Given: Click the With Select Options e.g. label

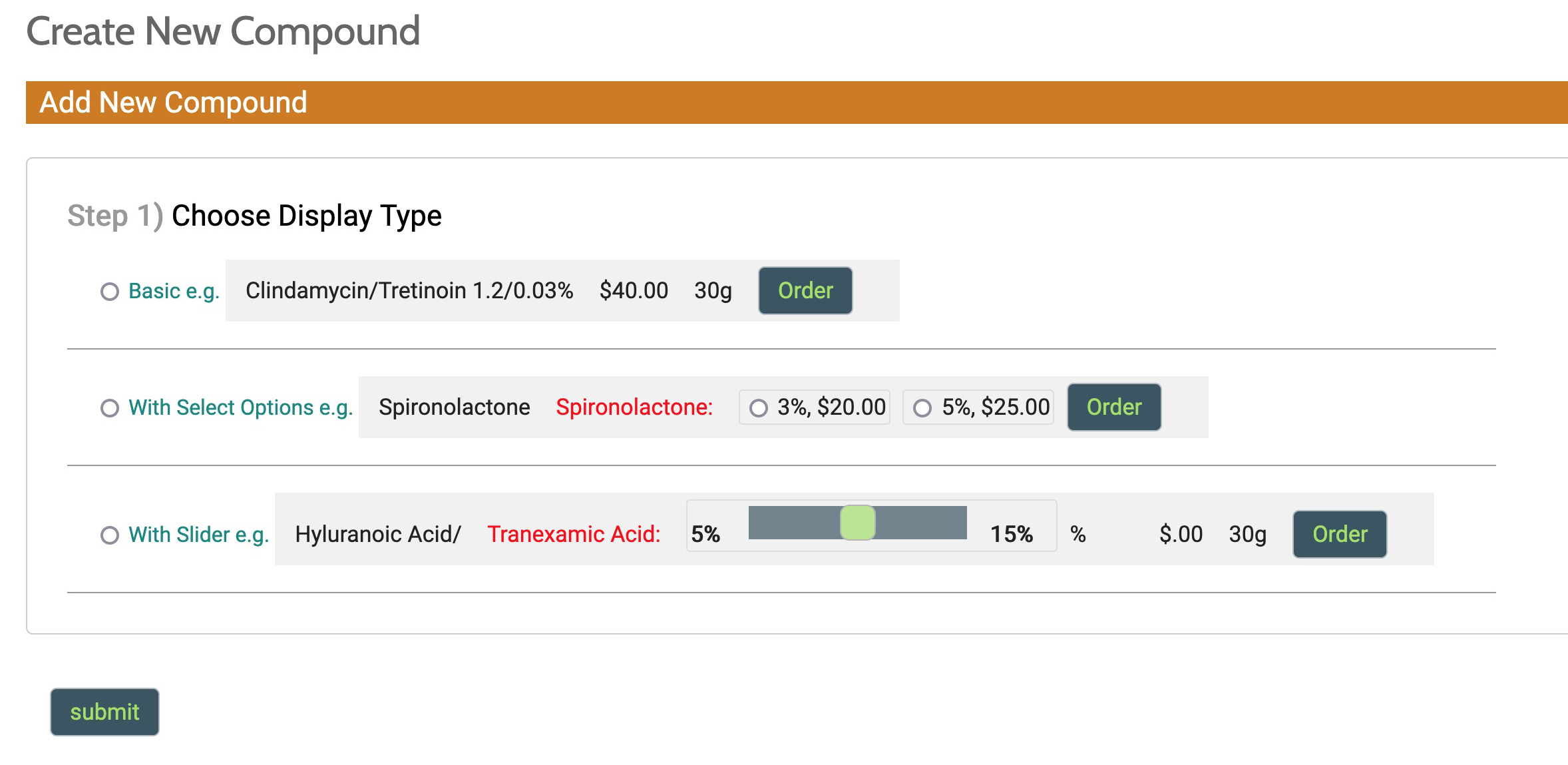Looking at the screenshot, I should click(240, 407).
